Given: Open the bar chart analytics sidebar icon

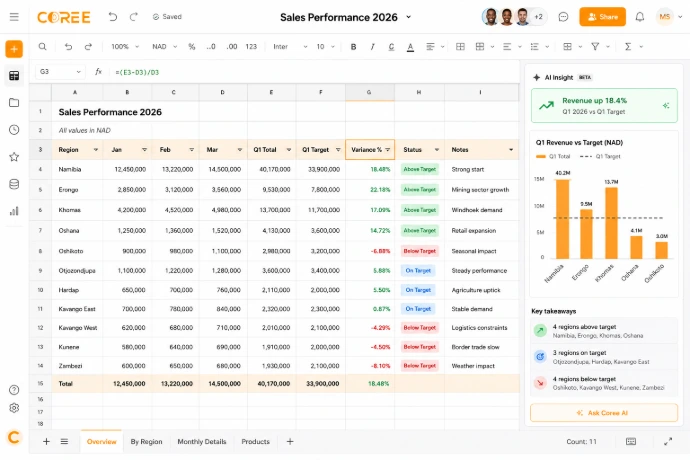Looking at the screenshot, I should point(14,211).
